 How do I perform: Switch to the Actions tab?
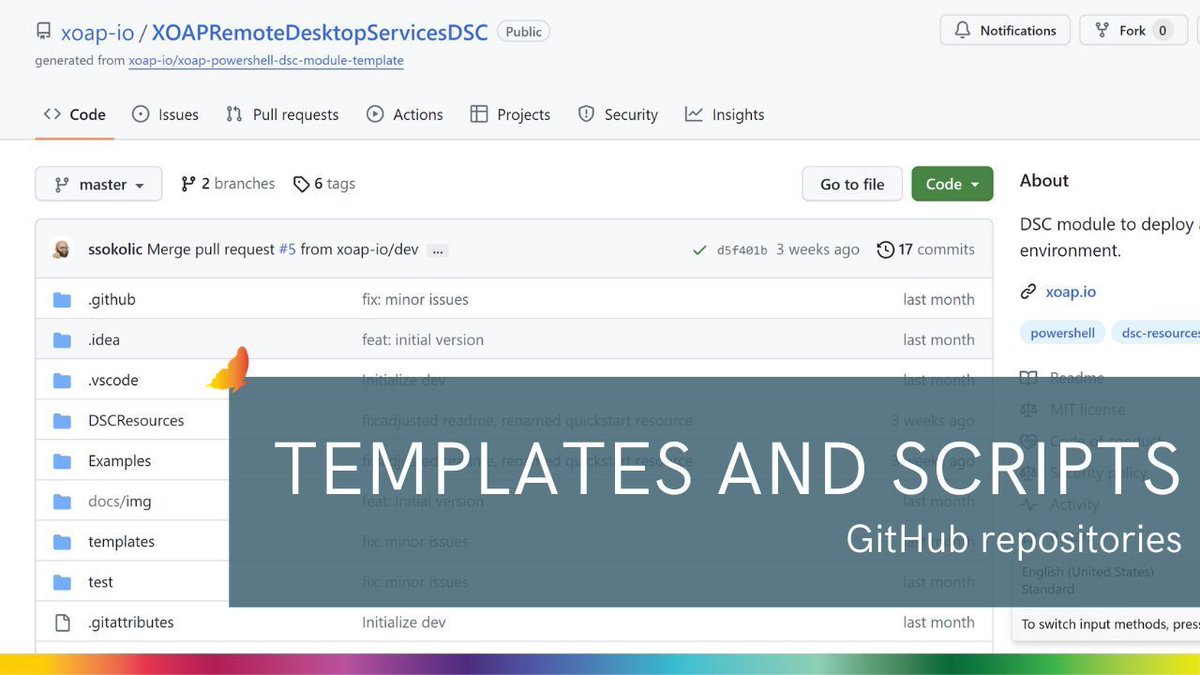pos(405,114)
